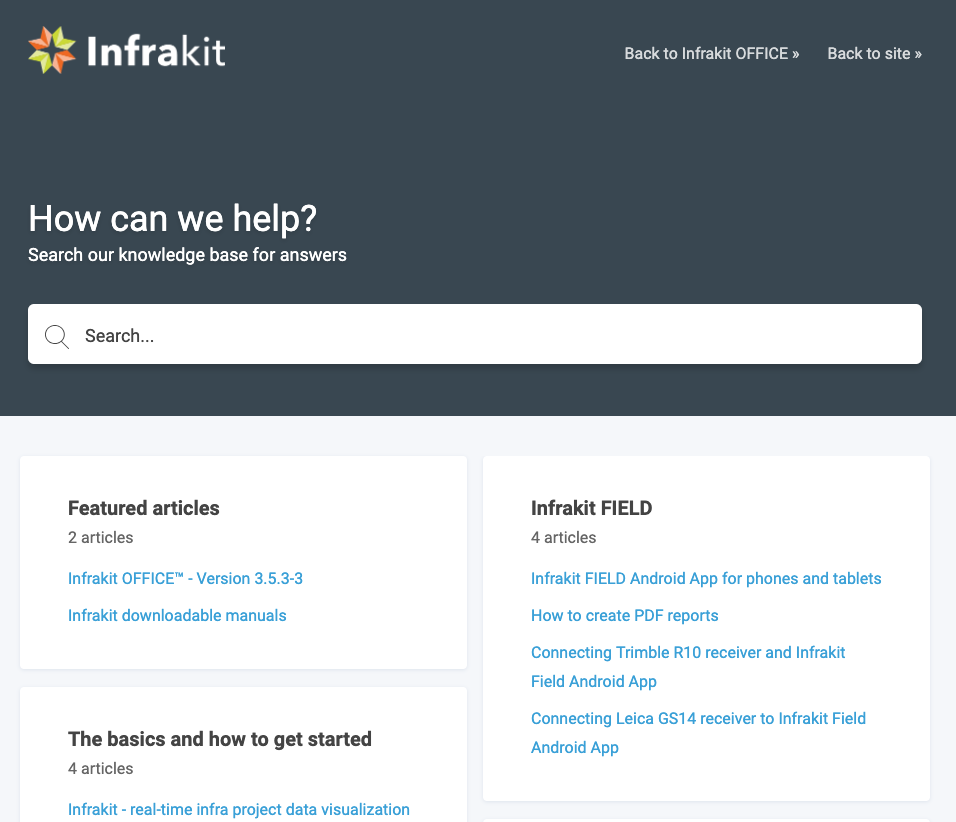Click the Infrakit logo

(x=125, y=48)
